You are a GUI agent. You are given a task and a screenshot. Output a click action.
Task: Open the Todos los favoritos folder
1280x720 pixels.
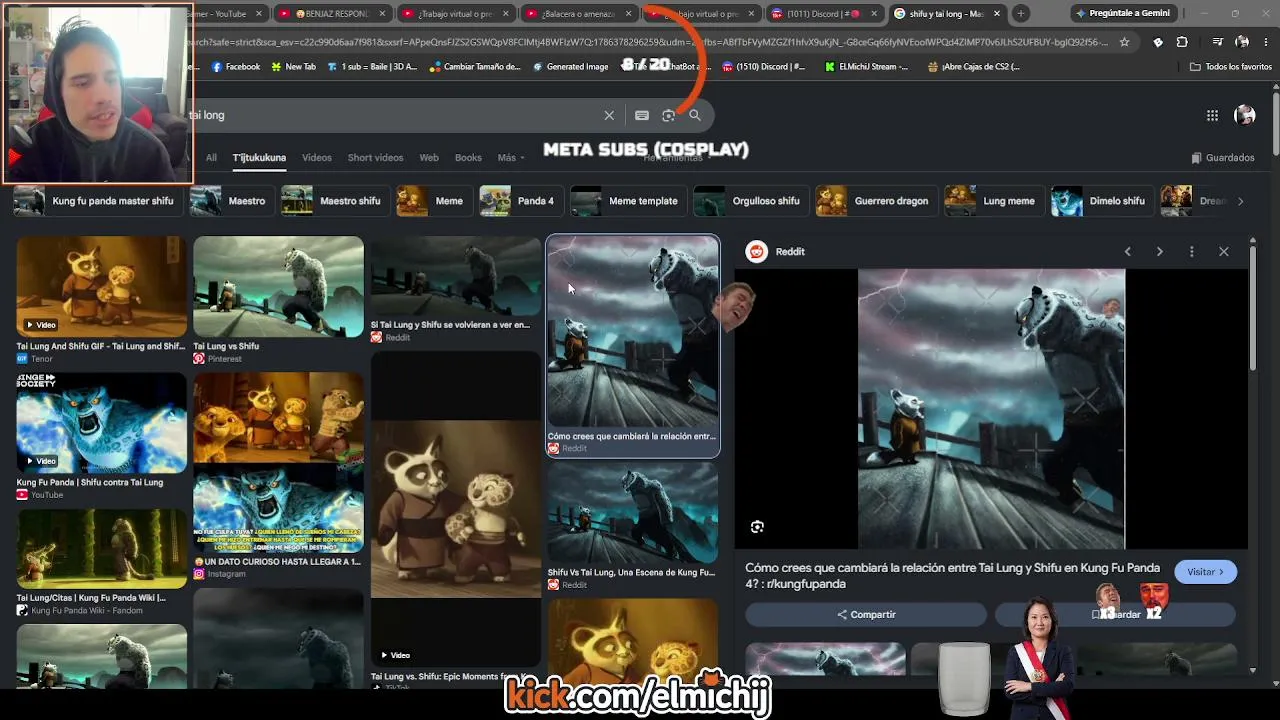1230,67
